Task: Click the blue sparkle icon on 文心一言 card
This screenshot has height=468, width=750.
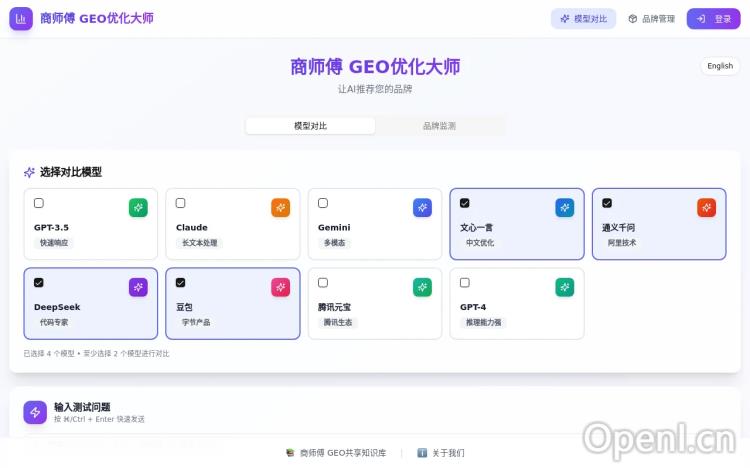Action: click(564, 208)
